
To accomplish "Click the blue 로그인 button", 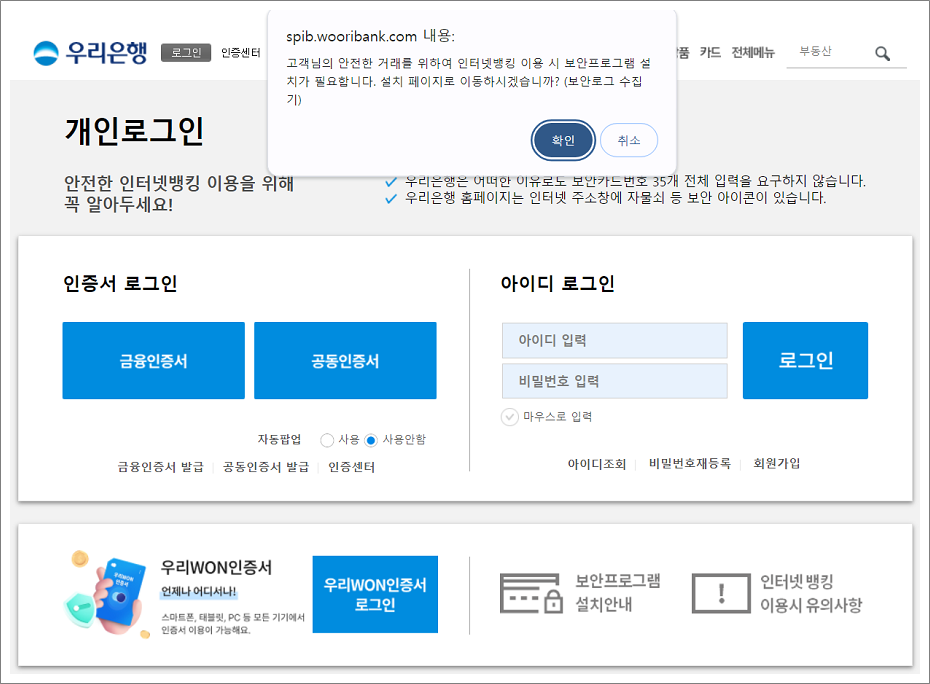I will point(805,361).
